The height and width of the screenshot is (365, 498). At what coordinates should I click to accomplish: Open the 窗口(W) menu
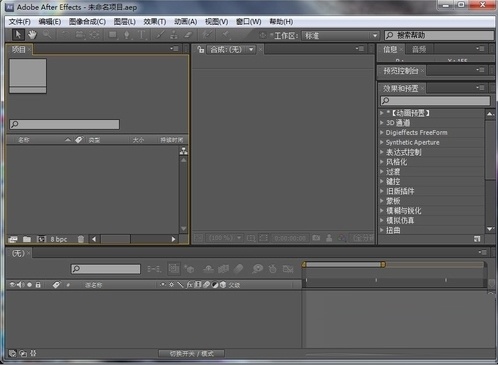(249, 22)
